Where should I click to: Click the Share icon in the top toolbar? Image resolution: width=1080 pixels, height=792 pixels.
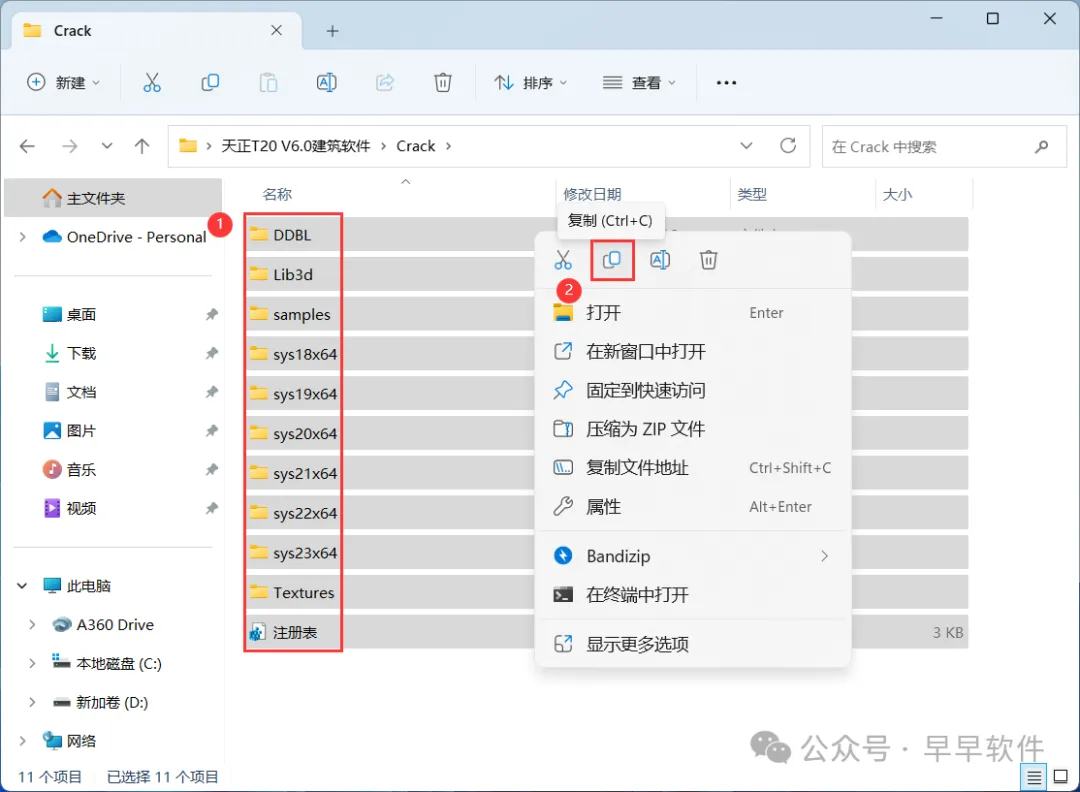tap(385, 83)
